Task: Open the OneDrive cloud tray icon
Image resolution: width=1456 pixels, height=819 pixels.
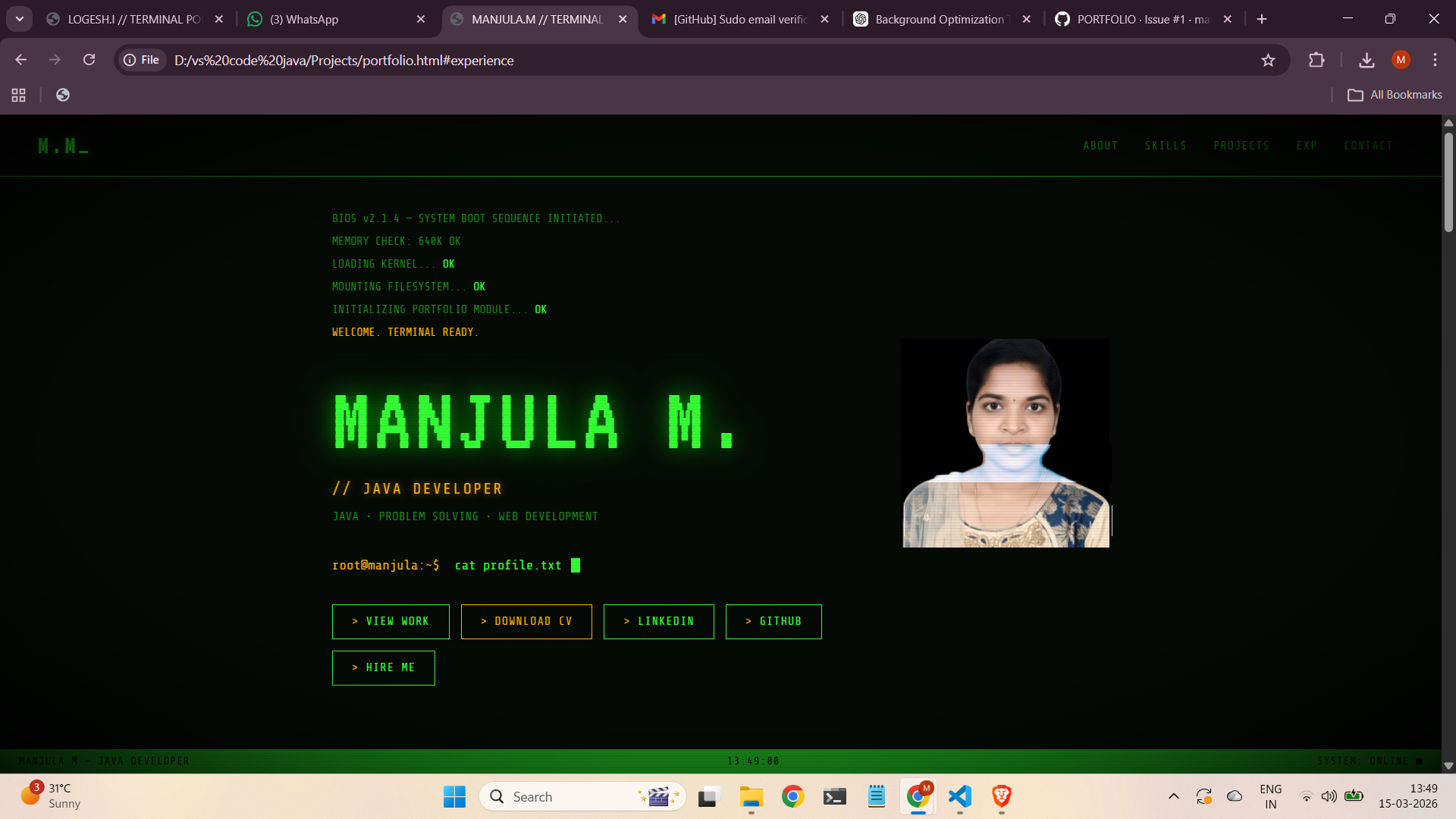Action: tap(1235, 796)
